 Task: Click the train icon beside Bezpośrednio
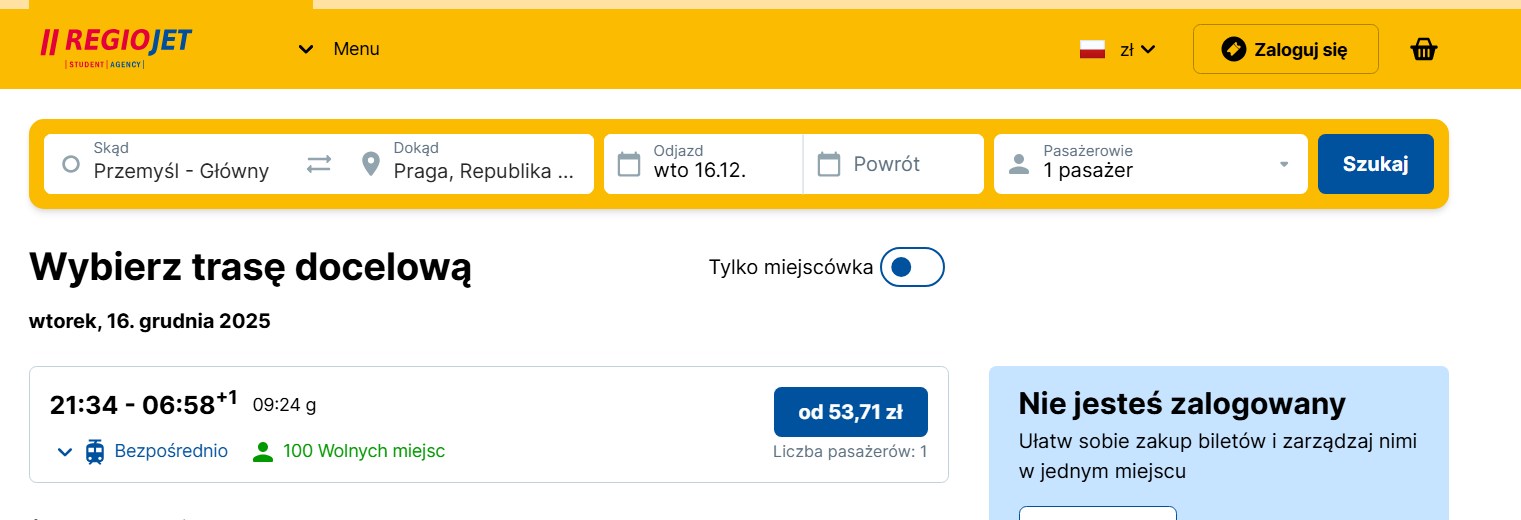point(95,452)
